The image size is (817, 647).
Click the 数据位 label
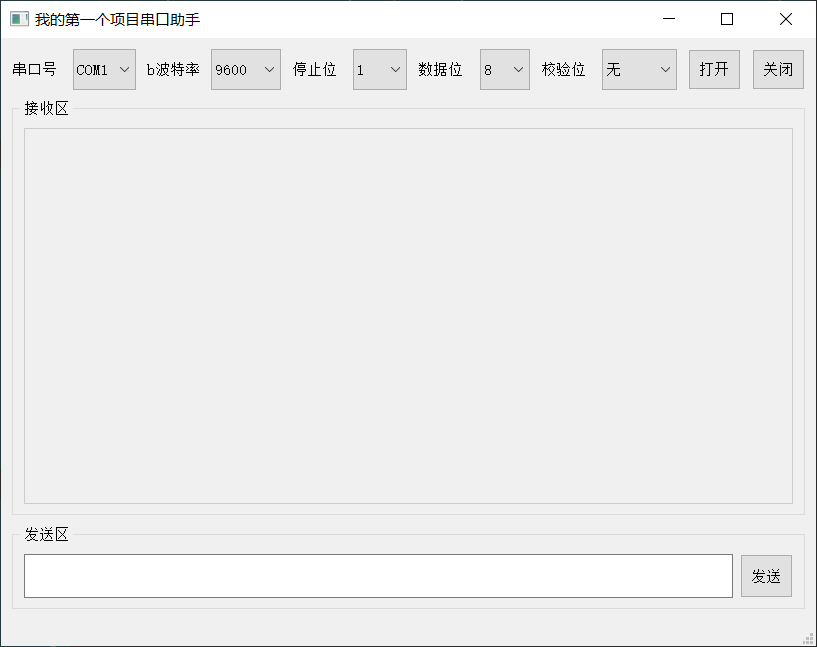coord(440,69)
